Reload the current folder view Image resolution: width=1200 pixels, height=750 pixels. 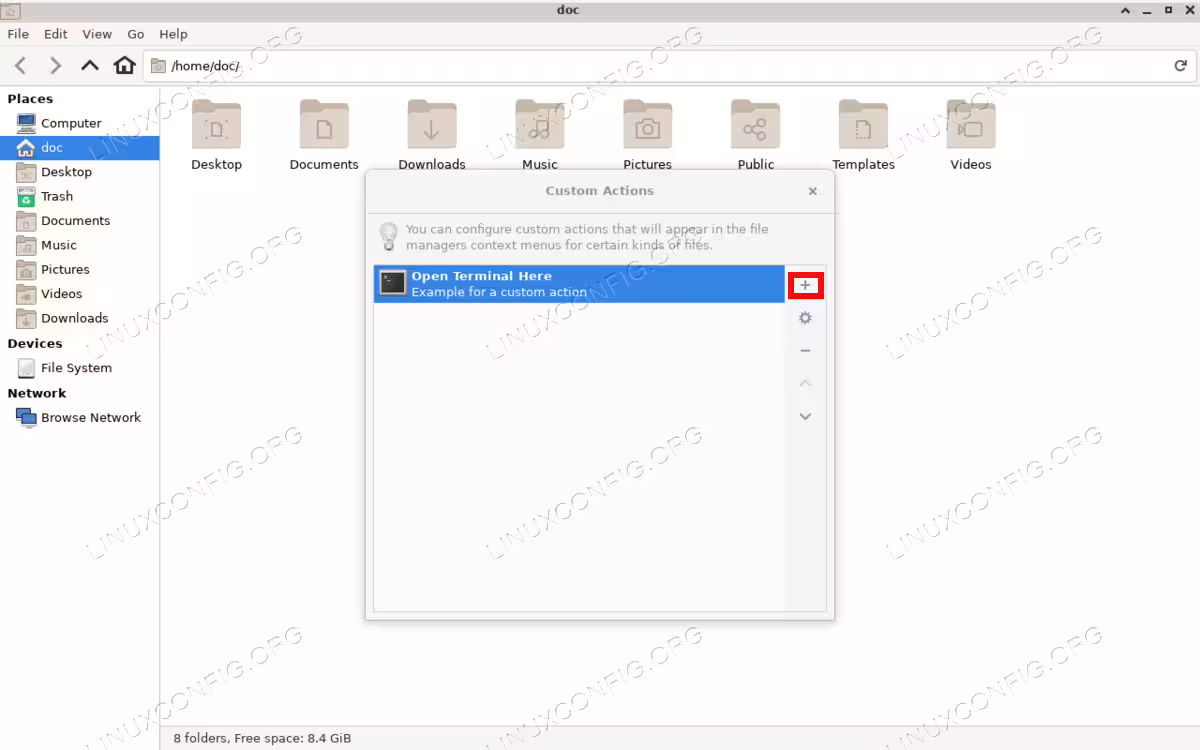[1180, 66]
